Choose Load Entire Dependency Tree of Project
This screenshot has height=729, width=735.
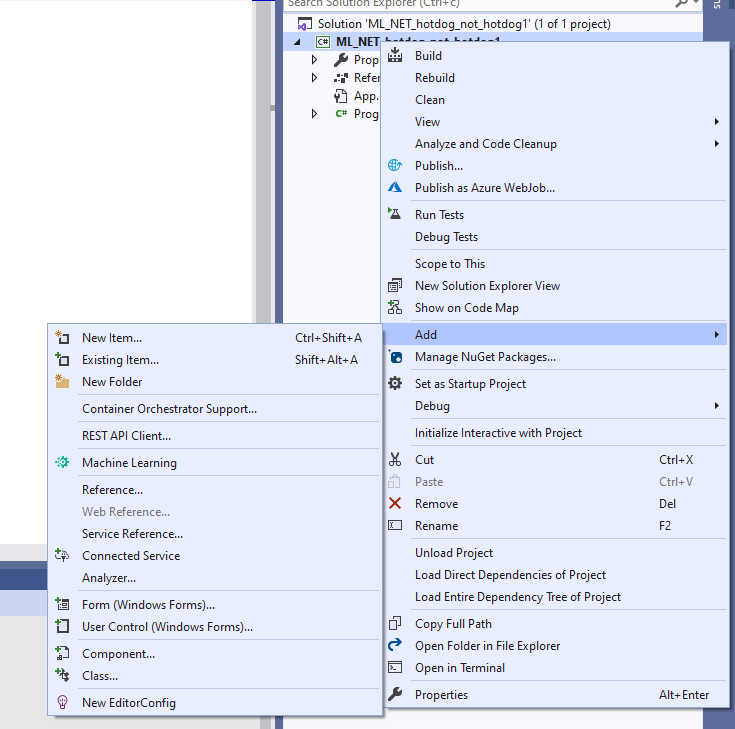click(x=518, y=597)
